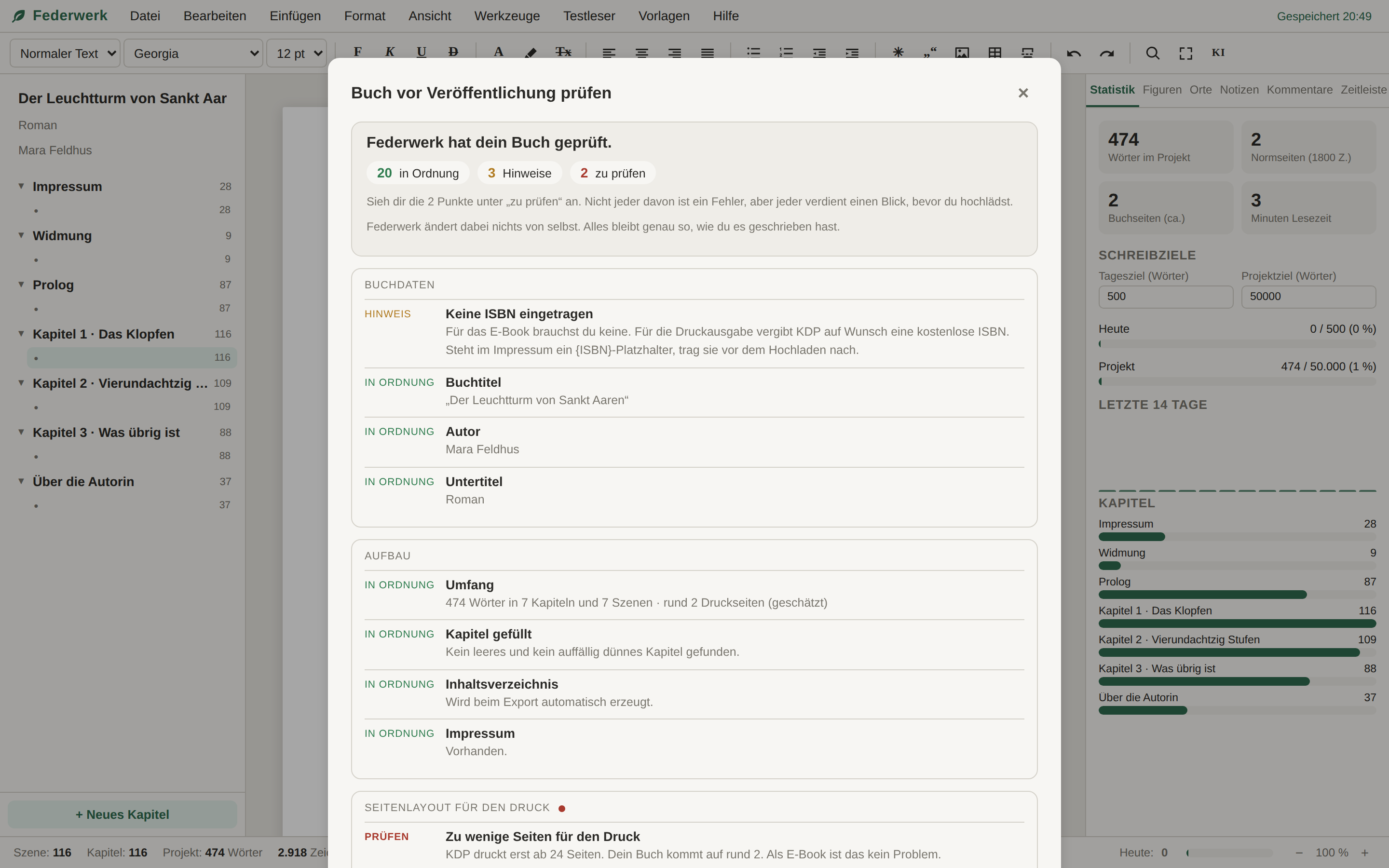Collapse the Über die Autorin triangle
Image resolution: width=1389 pixels, height=868 pixels.
(21, 481)
